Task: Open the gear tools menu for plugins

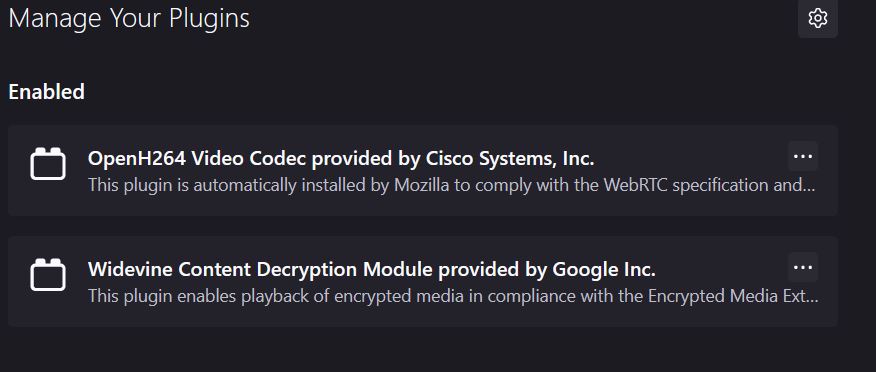Action: coord(817,18)
